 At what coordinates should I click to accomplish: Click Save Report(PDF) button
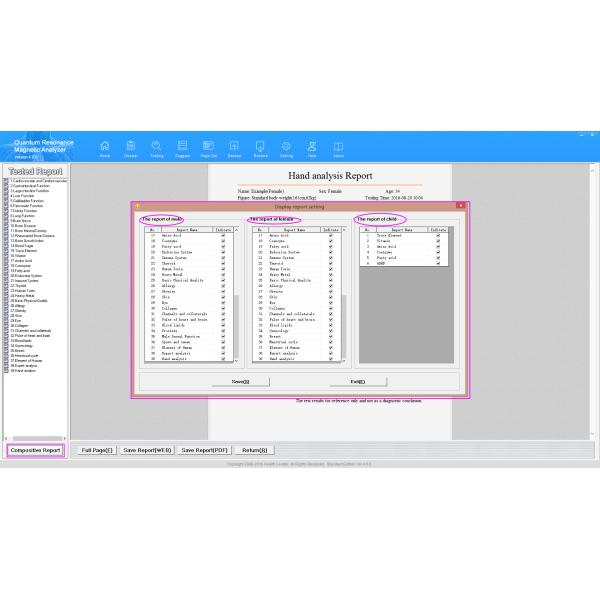205,450
